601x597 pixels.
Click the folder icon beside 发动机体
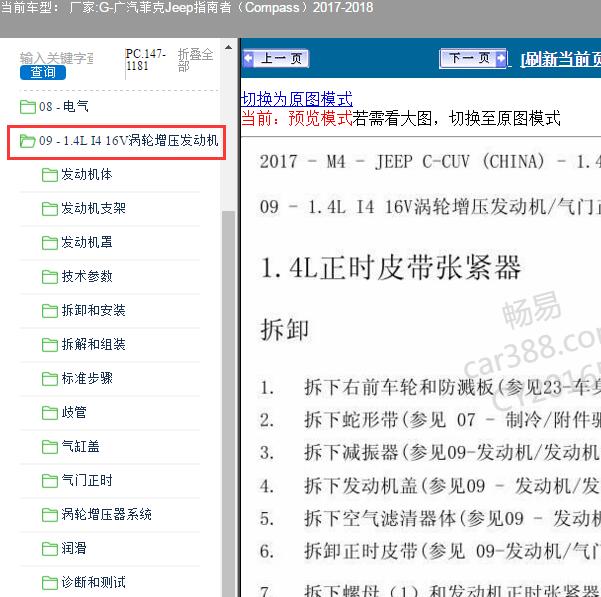(50, 175)
